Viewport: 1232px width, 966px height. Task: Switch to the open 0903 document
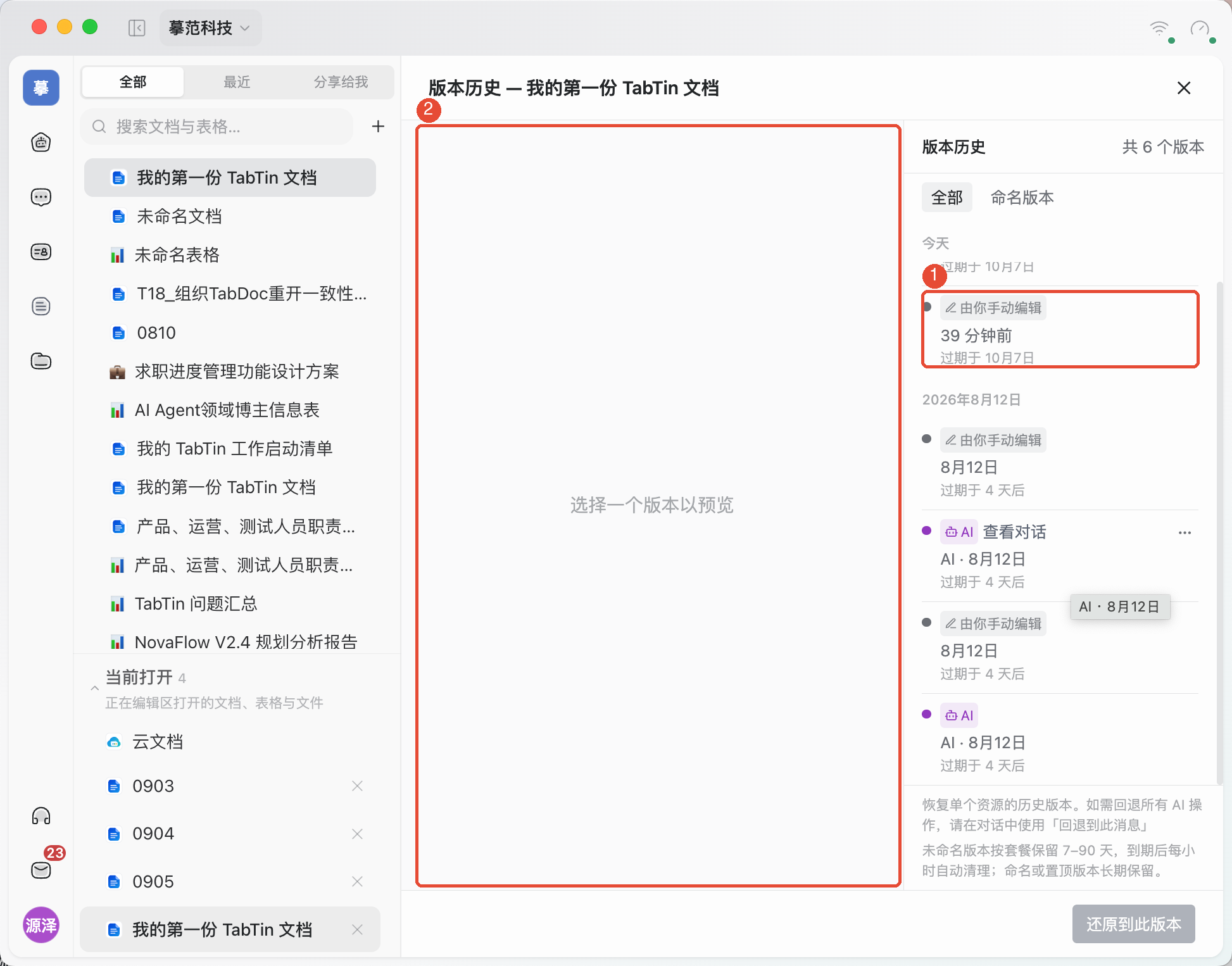click(230, 786)
